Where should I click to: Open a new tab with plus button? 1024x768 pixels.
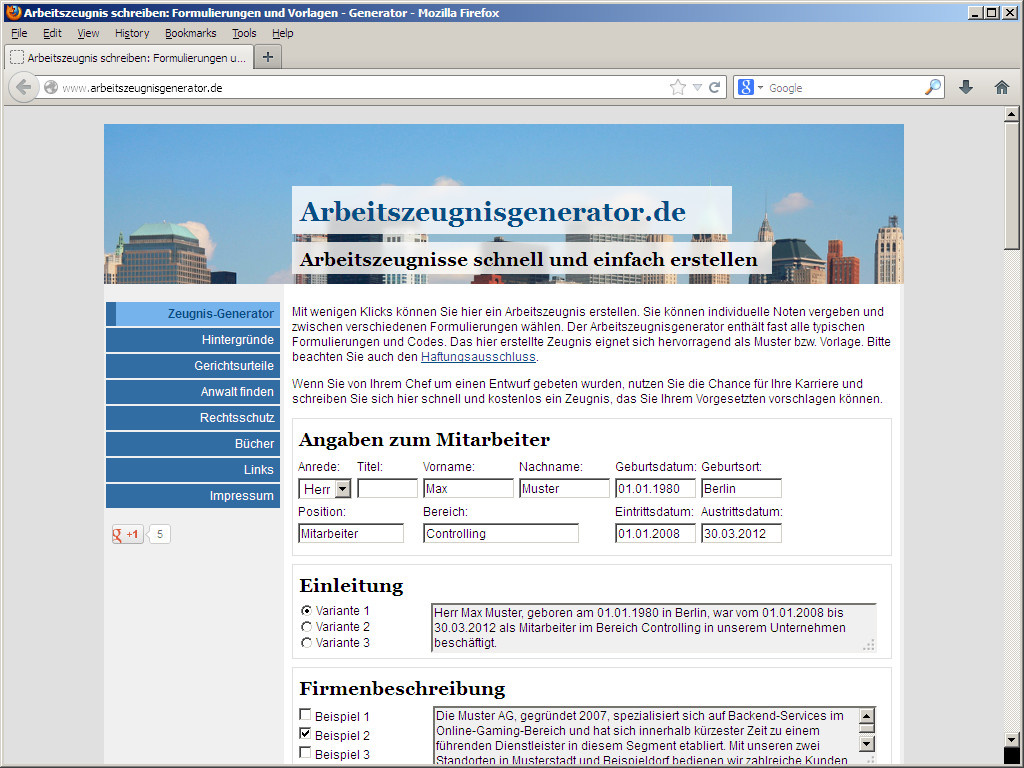tap(268, 57)
